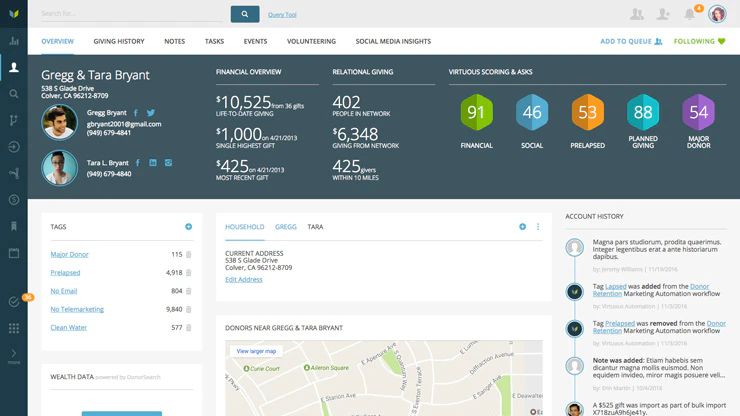The image size is (740, 416).
Task: Open the Household panel three-dot menu
Action: click(x=538, y=227)
